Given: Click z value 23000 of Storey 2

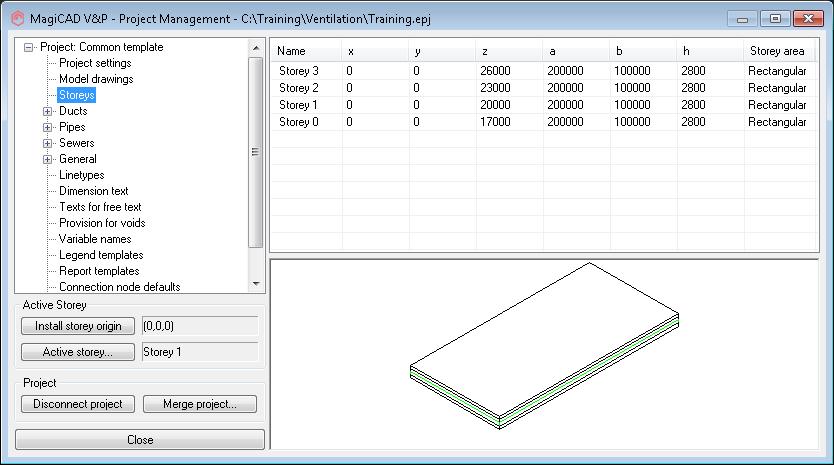Looking at the screenshot, I should pos(495,88).
